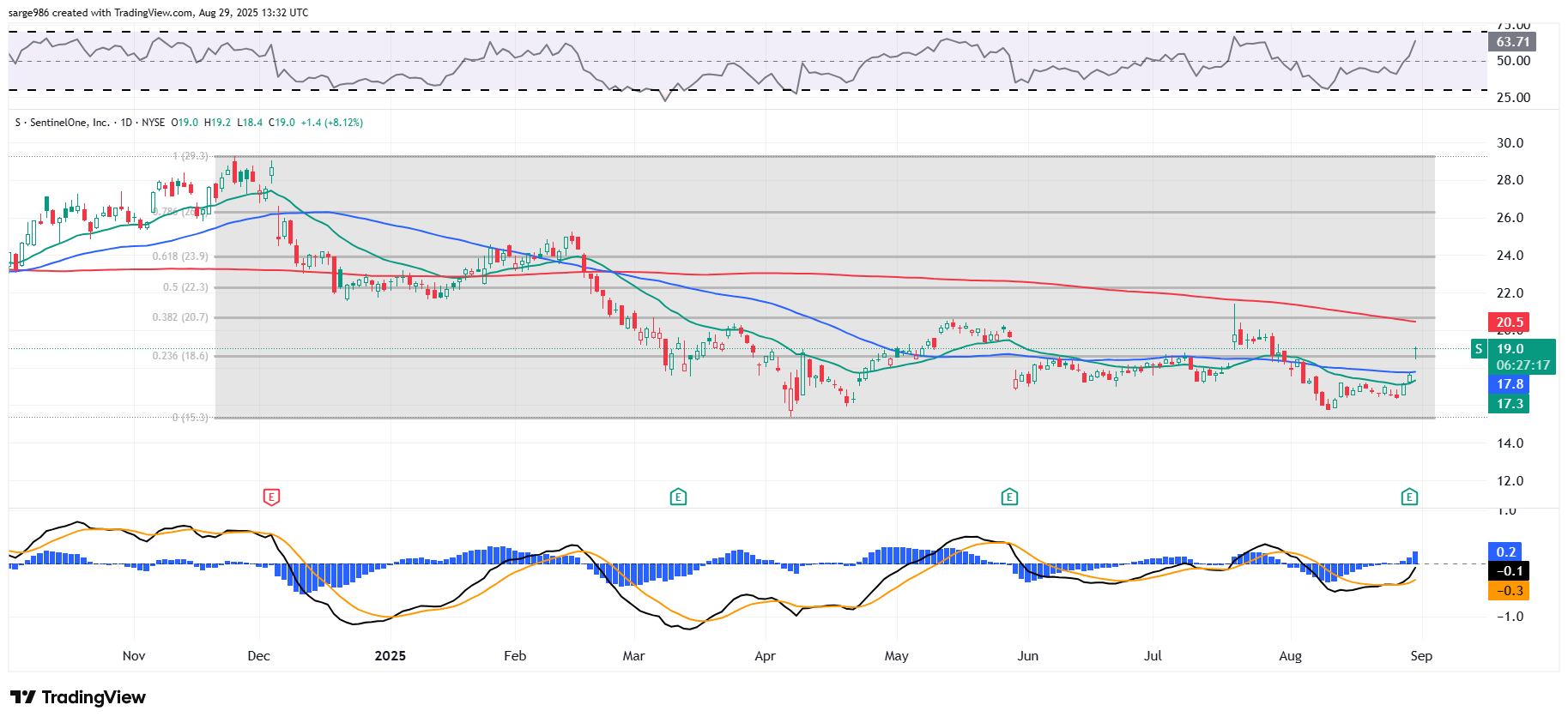Click the SentinelOne, Inc. symbol title
This screenshot has width=1568, height=723.
(x=69, y=123)
